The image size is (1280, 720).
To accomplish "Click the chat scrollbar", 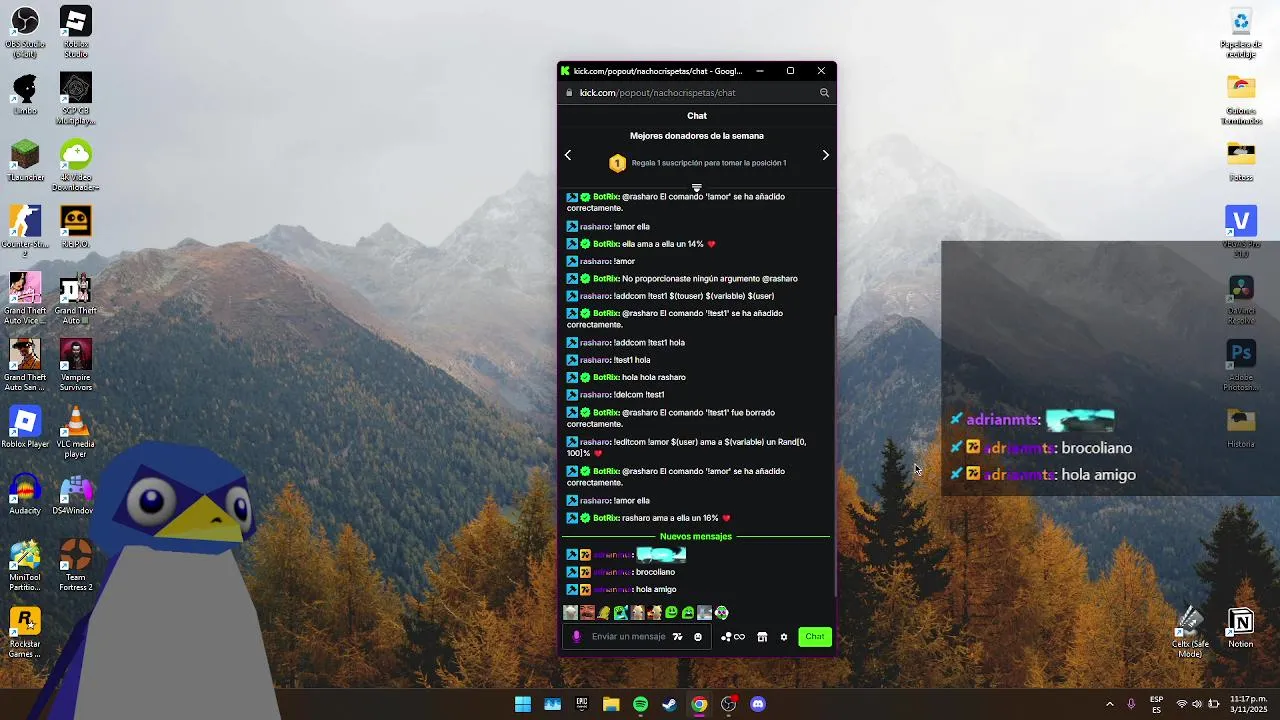I will [x=835, y=455].
